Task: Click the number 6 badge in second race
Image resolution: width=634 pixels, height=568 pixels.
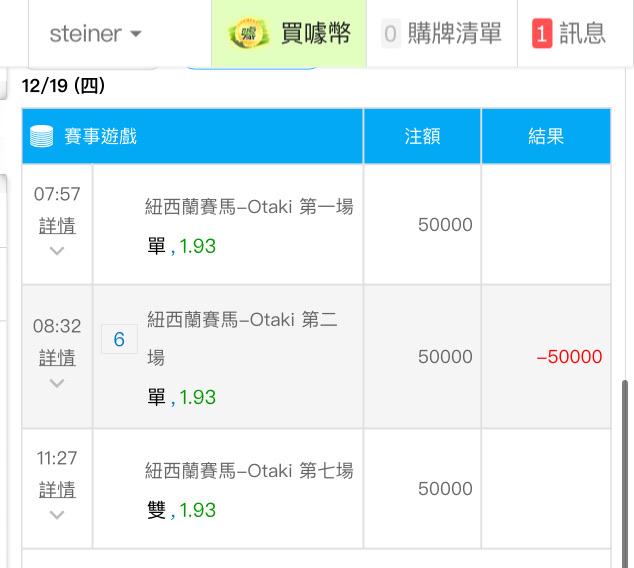Action: click(119, 340)
